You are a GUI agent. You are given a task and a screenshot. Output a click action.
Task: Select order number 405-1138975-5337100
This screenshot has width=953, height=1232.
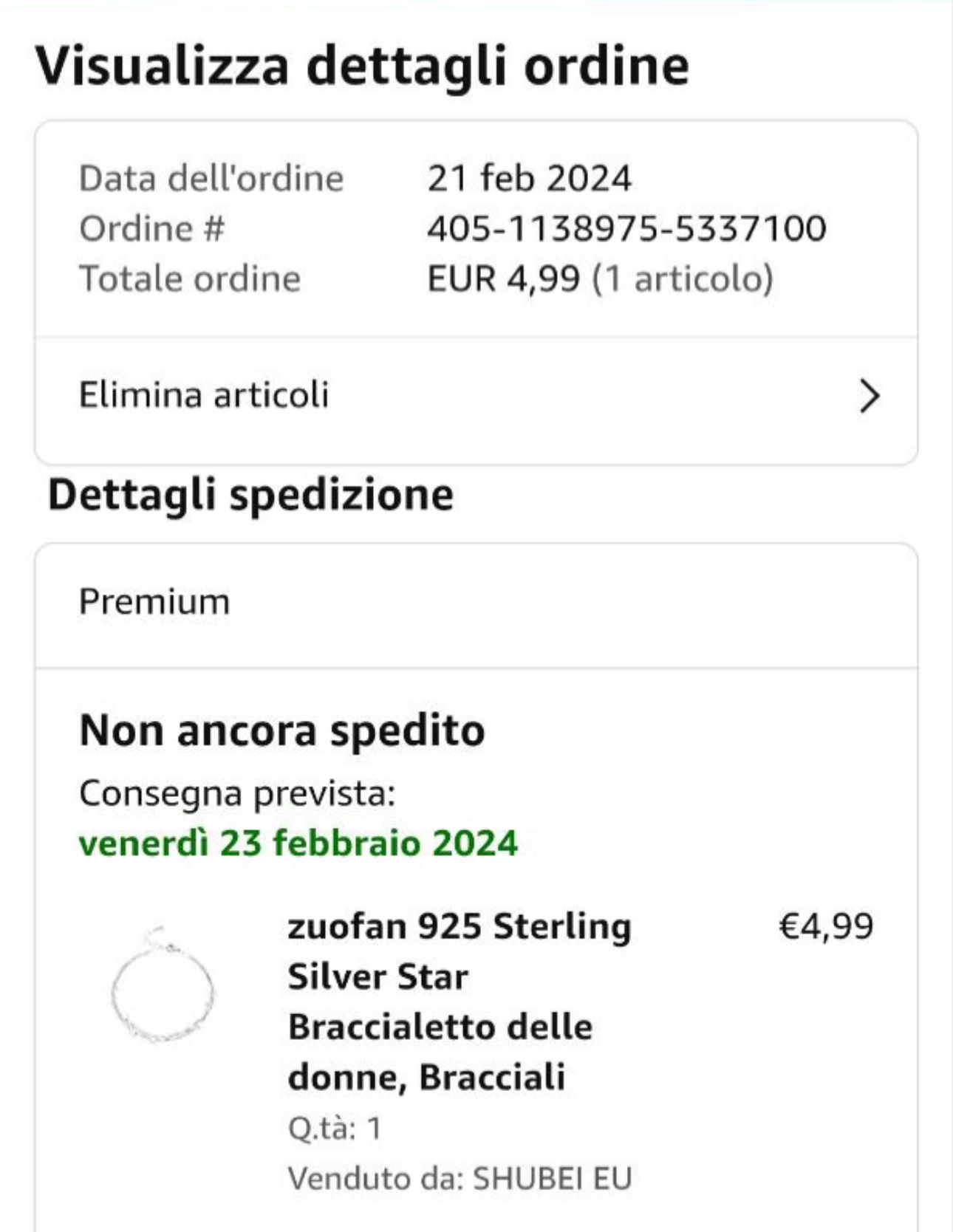(626, 228)
